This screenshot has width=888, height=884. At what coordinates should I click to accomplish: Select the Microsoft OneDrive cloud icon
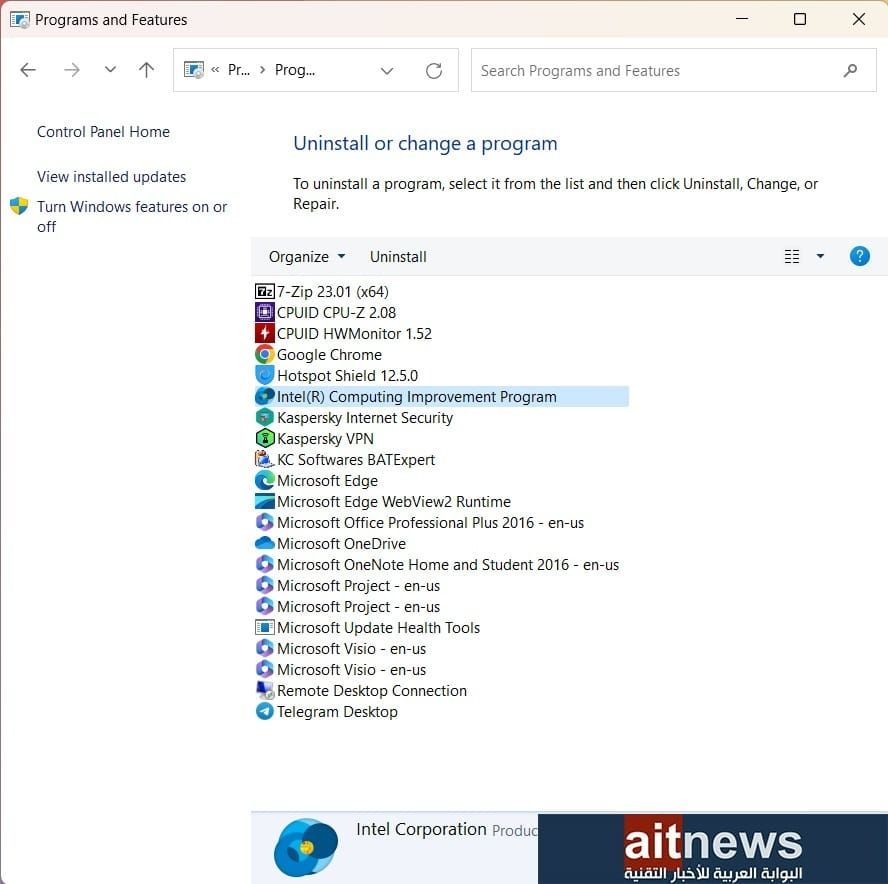[265, 544]
